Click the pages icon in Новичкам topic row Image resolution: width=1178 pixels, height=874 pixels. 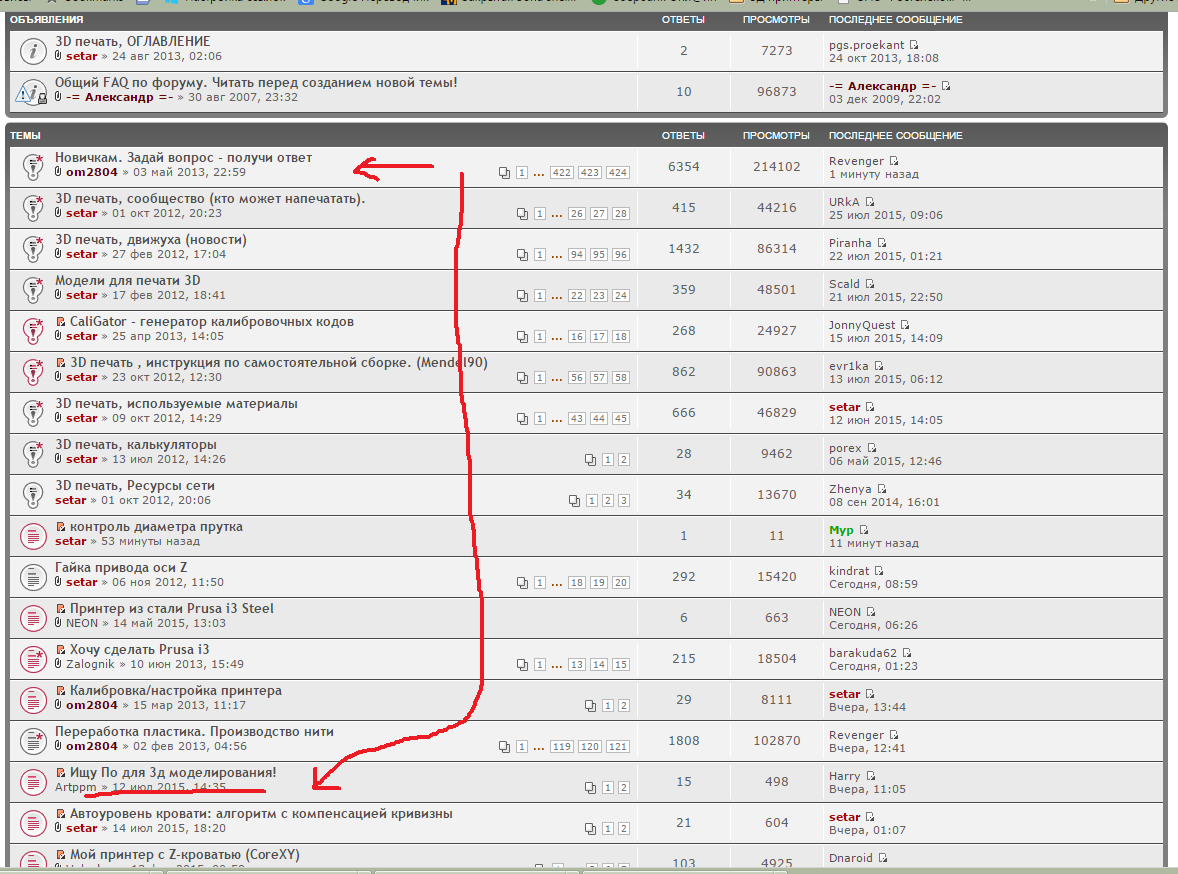click(504, 173)
